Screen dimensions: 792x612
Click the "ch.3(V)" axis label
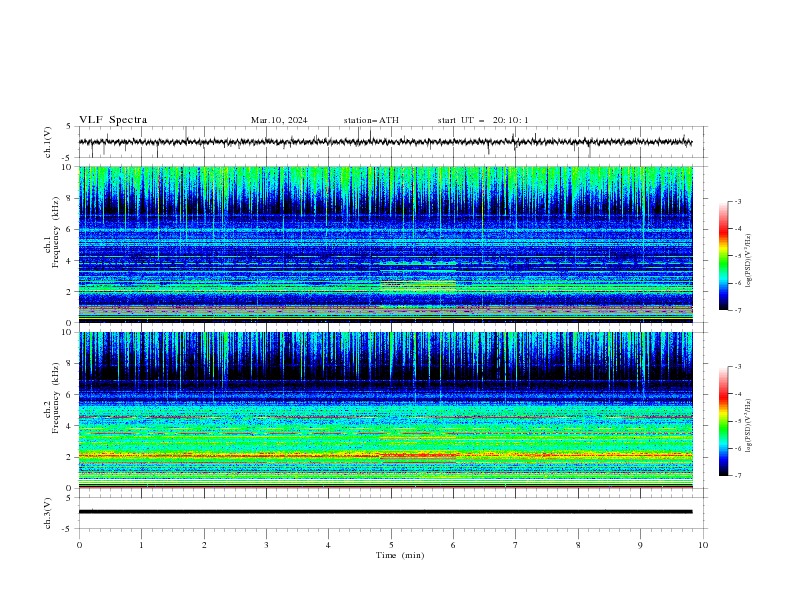48,513
